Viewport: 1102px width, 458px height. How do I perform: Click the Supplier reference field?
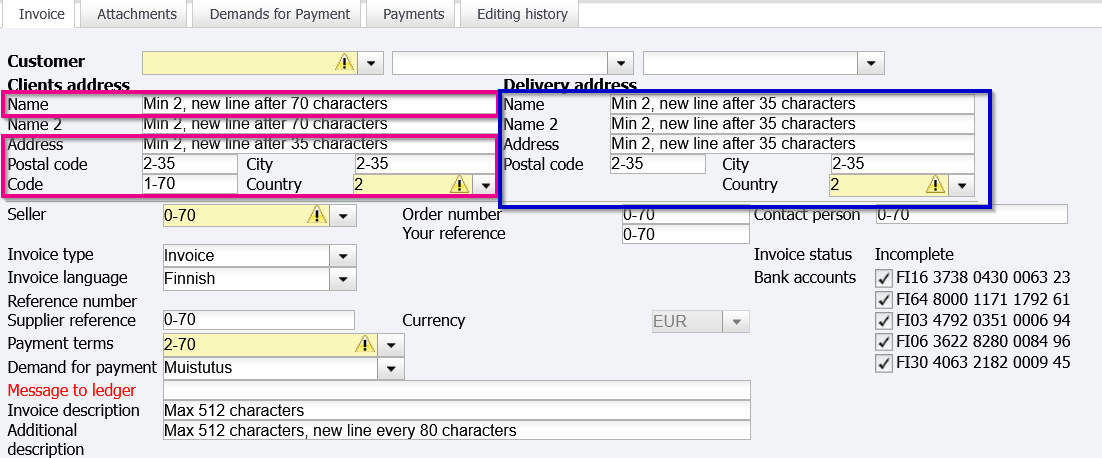pyautogui.click(x=259, y=320)
